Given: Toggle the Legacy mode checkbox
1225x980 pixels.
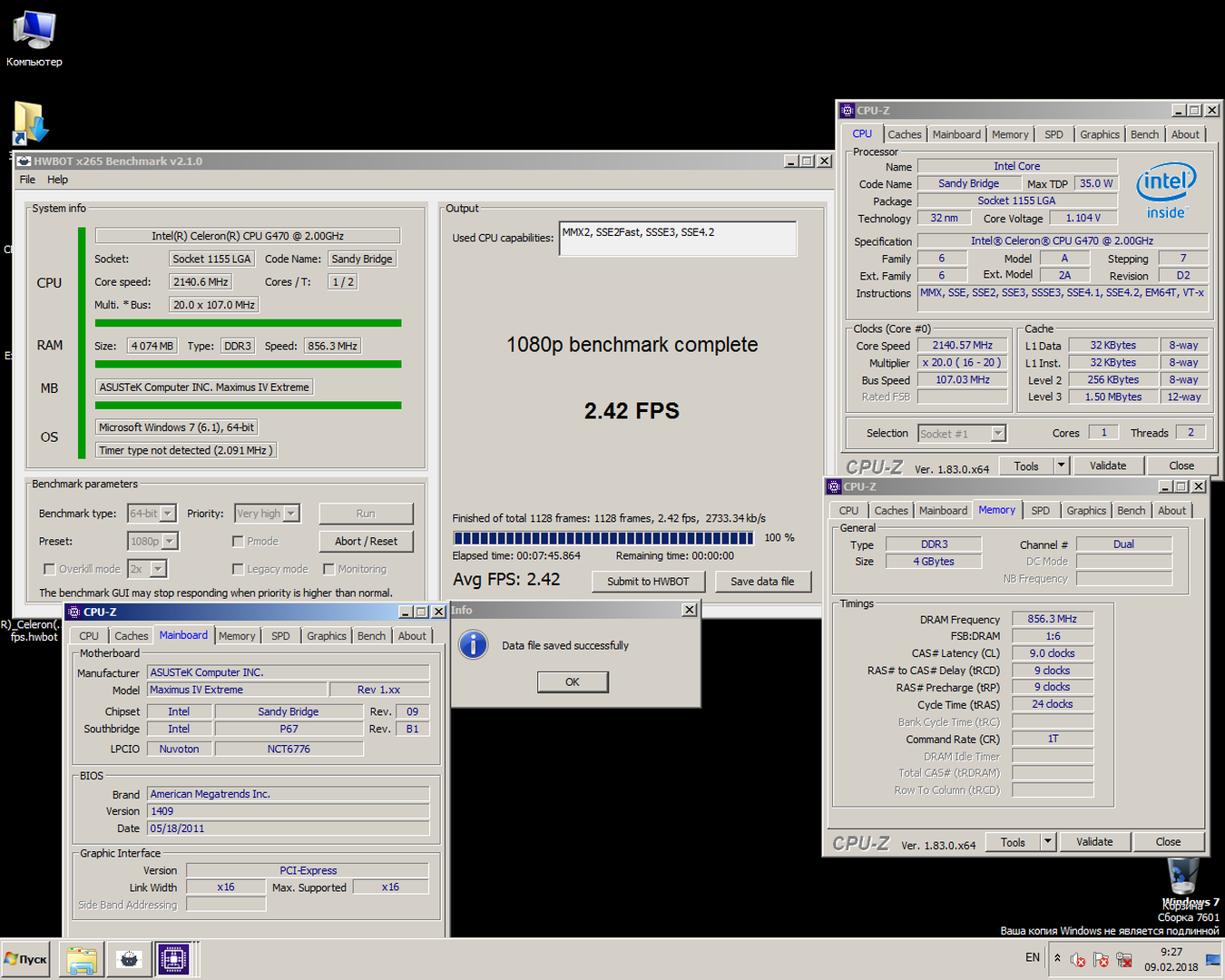Looking at the screenshot, I should [x=238, y=569].
